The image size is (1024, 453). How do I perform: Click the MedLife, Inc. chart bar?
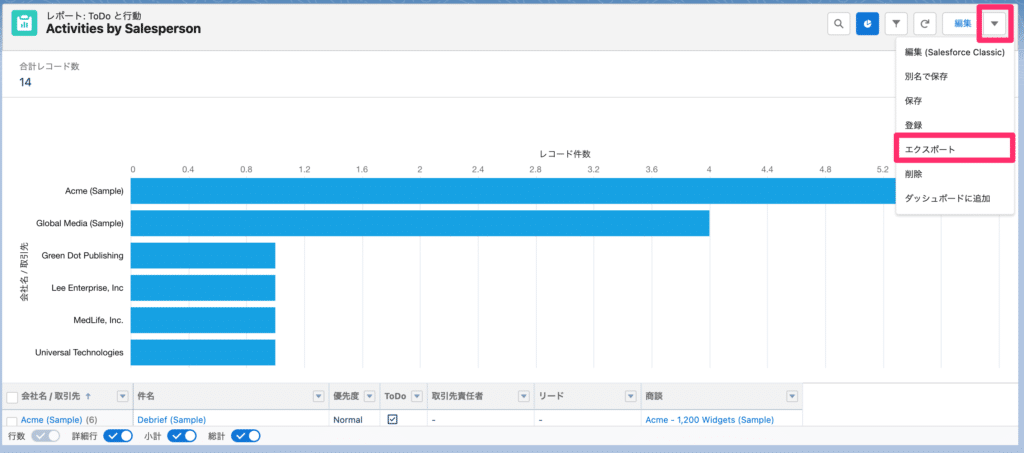203,320
